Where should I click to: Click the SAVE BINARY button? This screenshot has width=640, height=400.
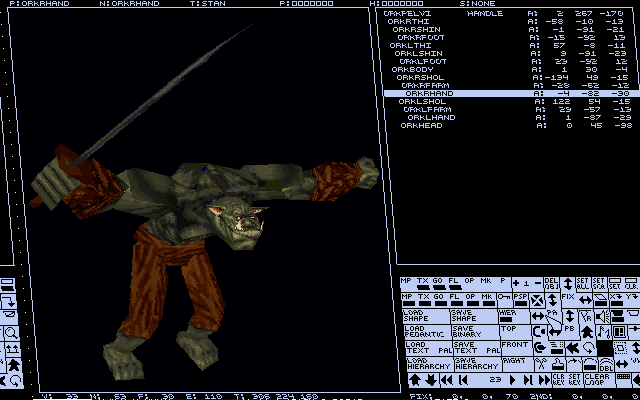[x=476, y=332]
